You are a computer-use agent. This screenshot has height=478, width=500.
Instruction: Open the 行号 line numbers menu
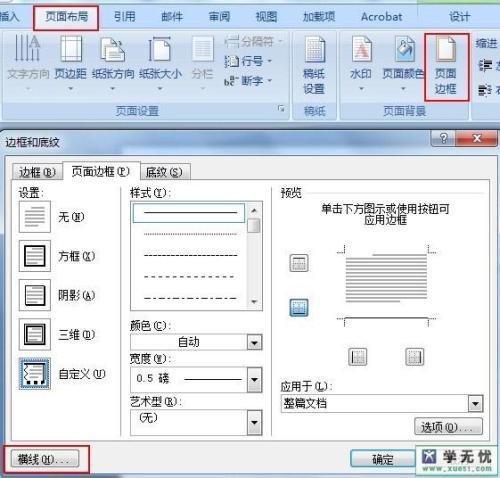click(x=248, y=61)
